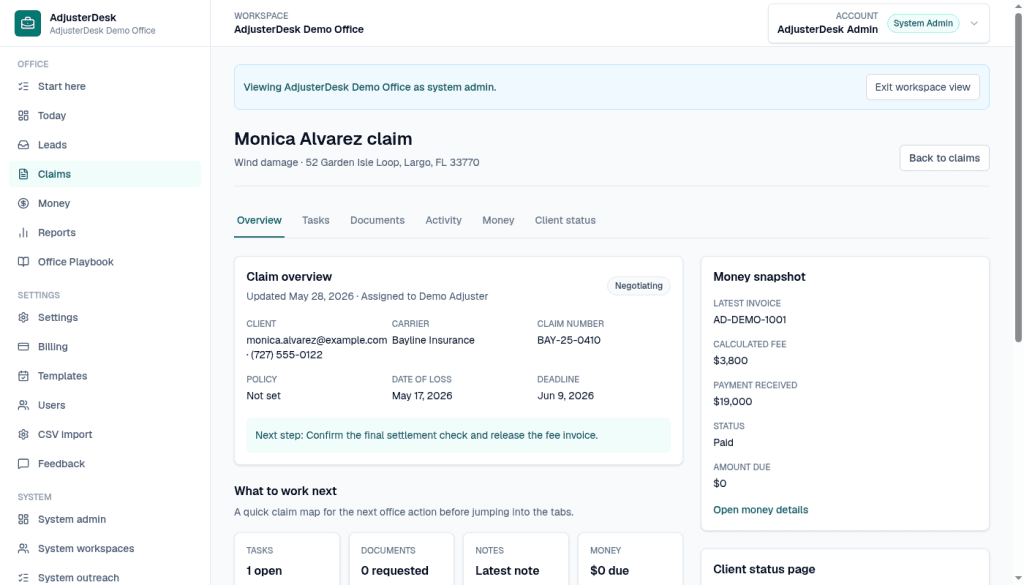Follow the Open money details link
Screen dimensions: 1024x585
[760, 510]
